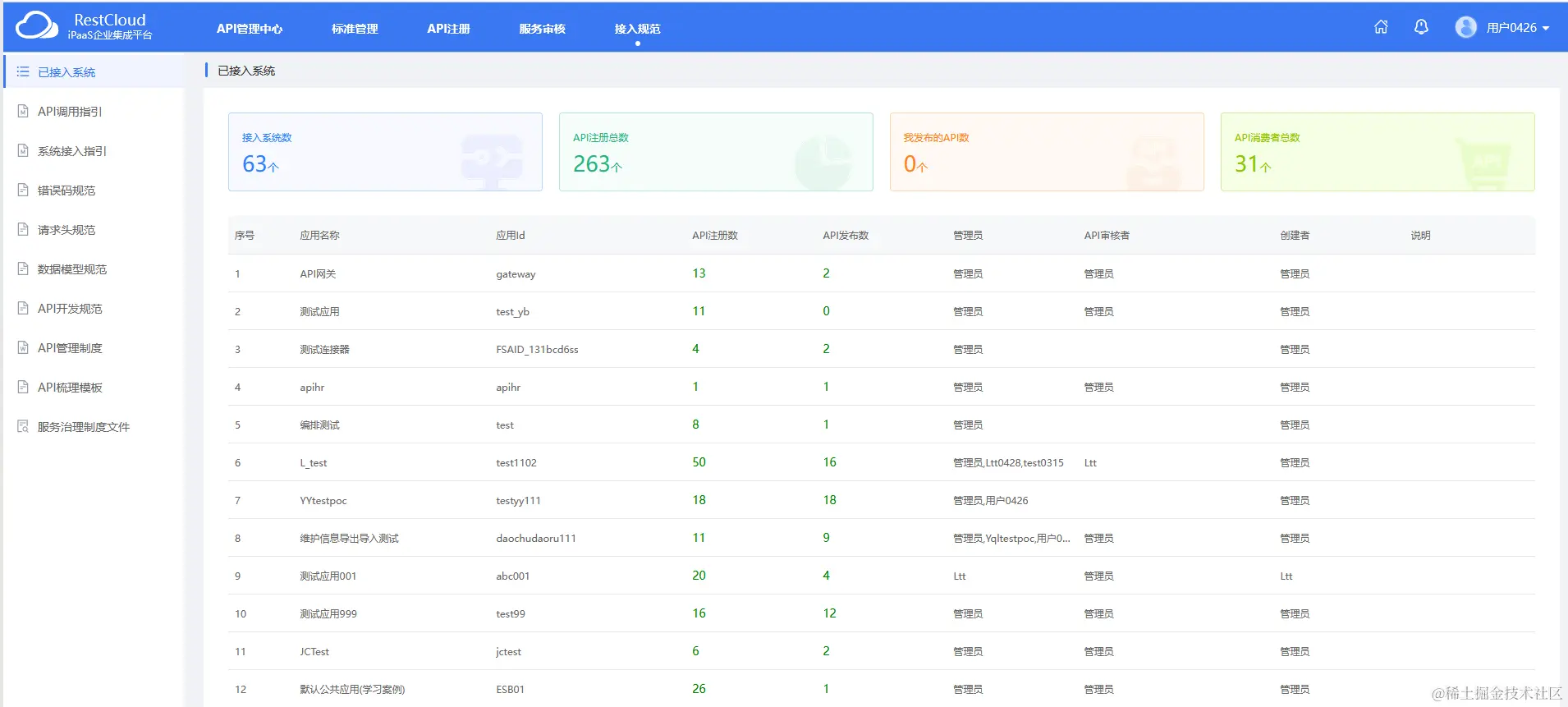Click the shopping cart icon in API消费者总数 card
Image resolution: width=1568 pixels, height=707 pixels.
click(x=1484, y=163)
